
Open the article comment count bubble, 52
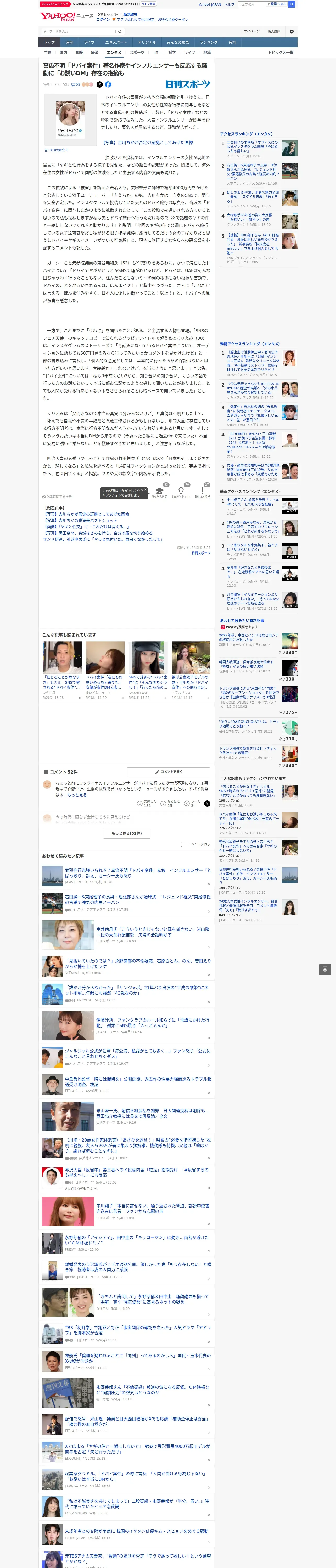point(76,85)
